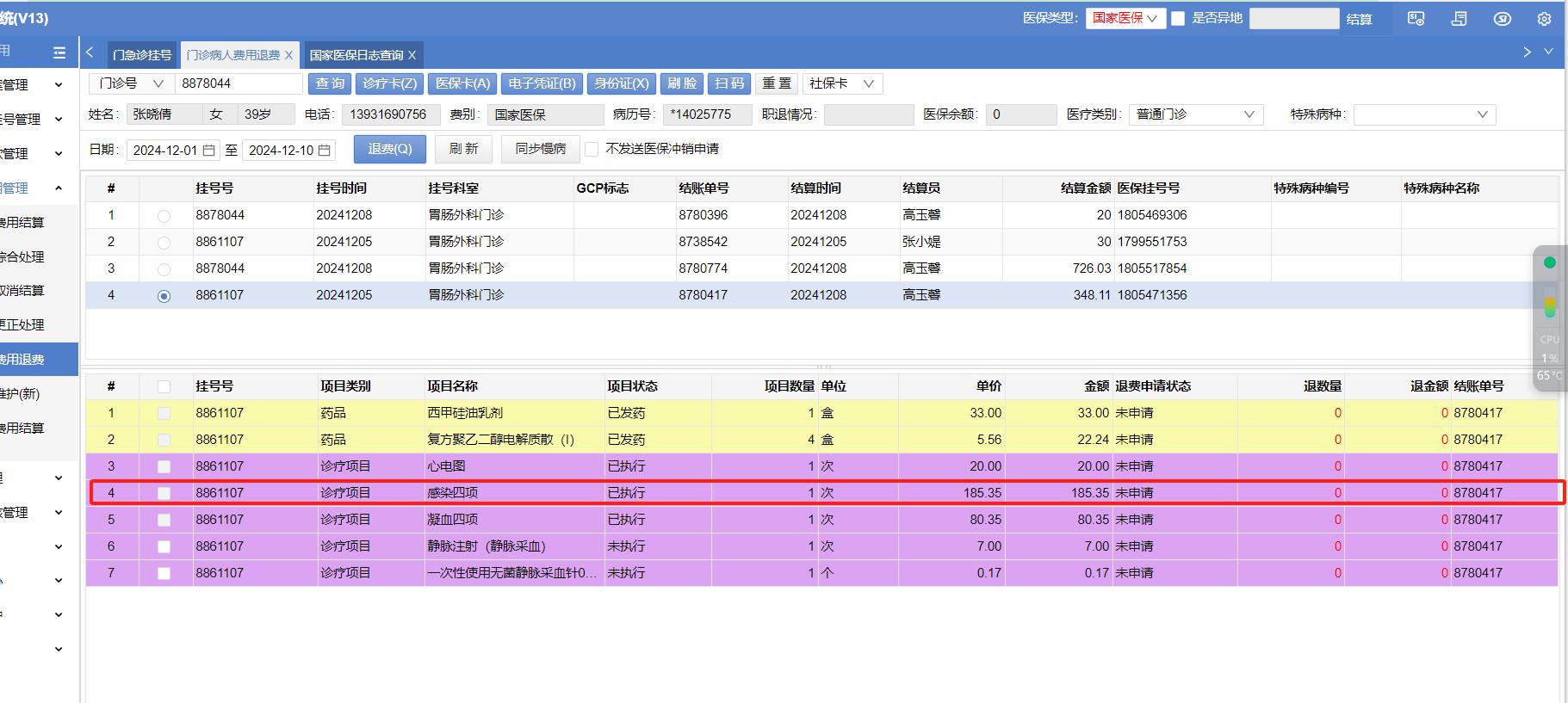1568x703 pixels.
Task: Open the settings gear icon
Action: tap(1544, 19)
